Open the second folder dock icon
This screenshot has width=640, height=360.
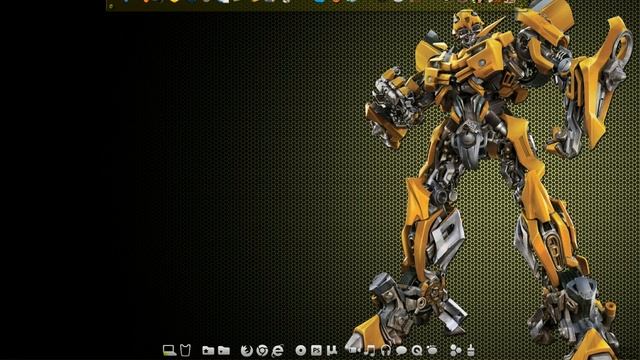coord(224,350)
